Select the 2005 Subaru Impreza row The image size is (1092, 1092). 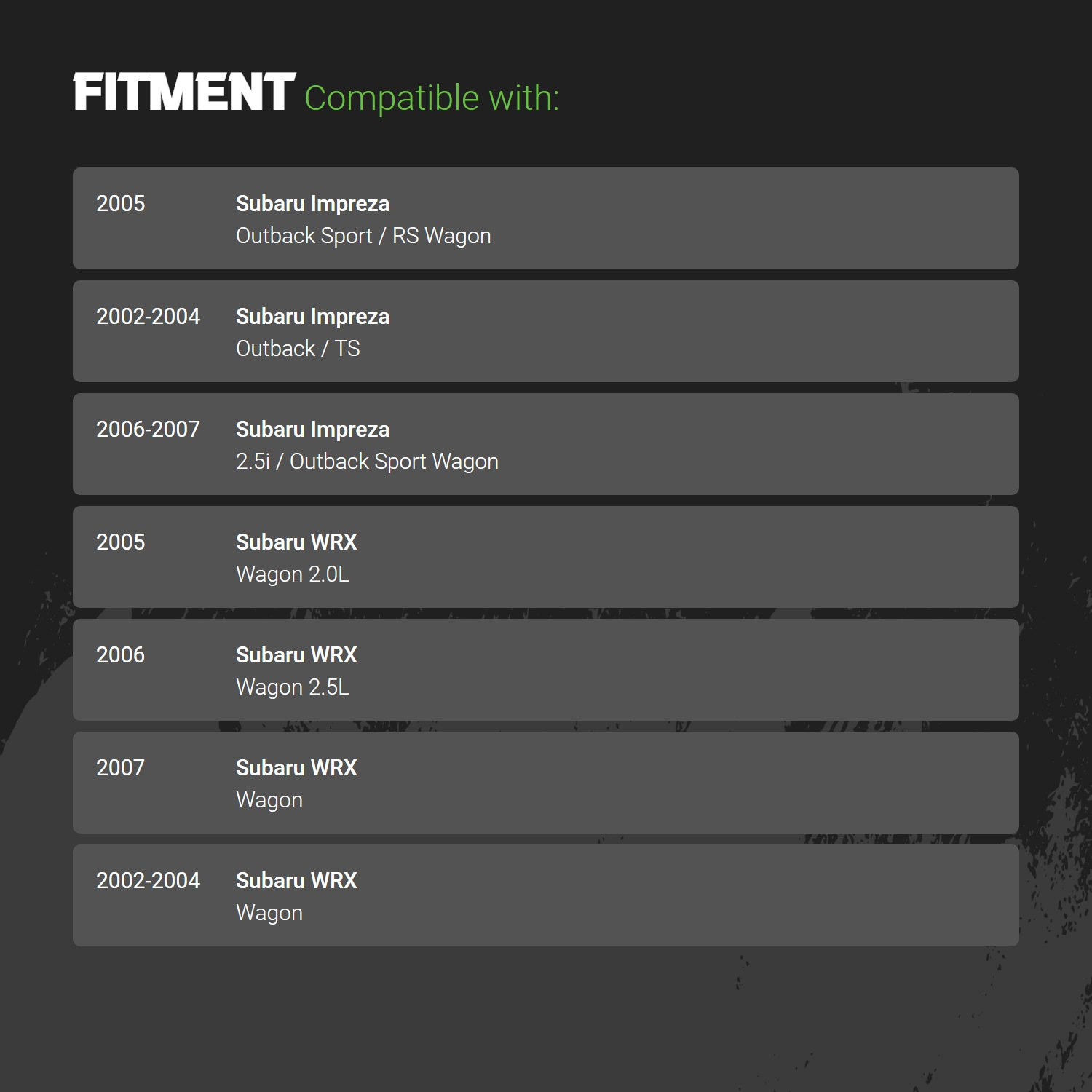point(546,218)
